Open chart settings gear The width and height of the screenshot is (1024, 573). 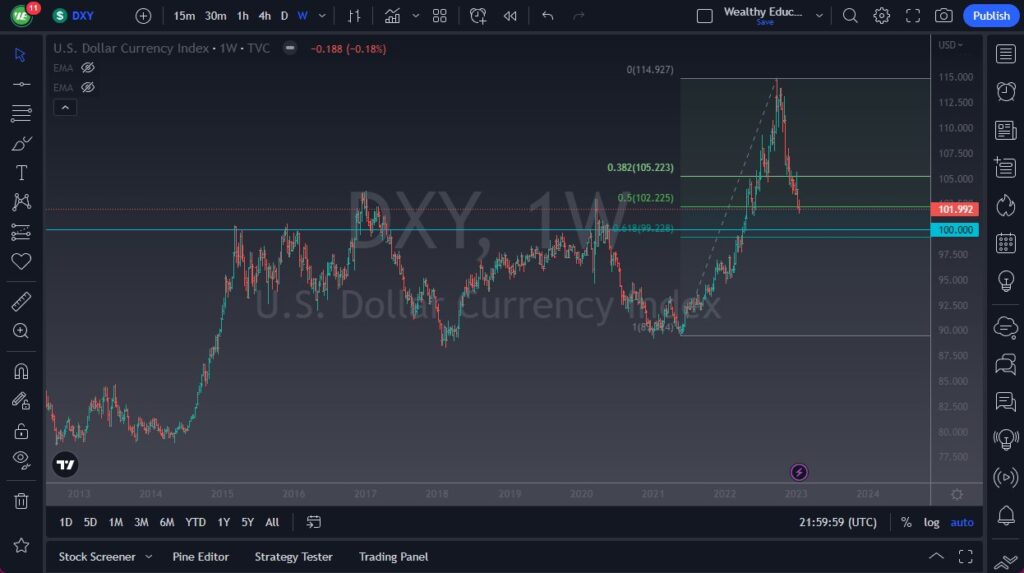coord(882,16)
